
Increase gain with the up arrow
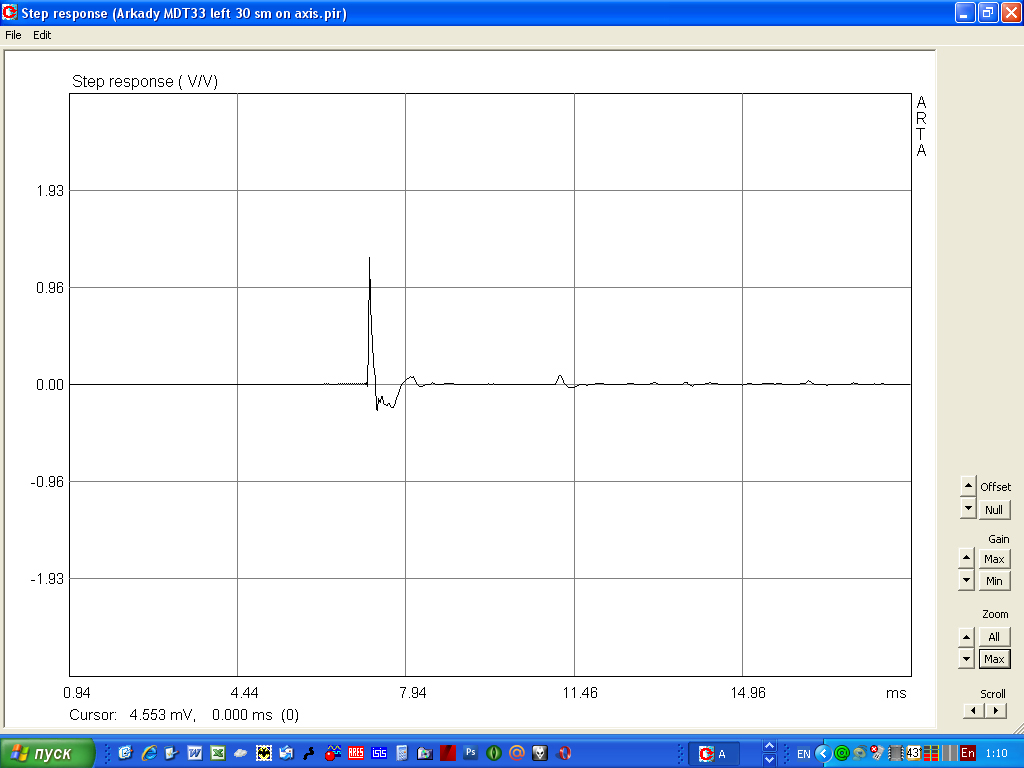[967, 558]
